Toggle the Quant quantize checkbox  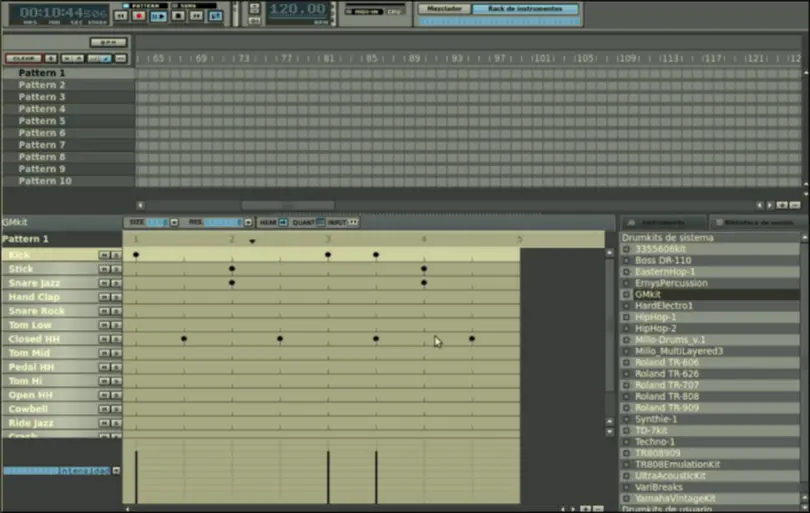click(321, 222)
